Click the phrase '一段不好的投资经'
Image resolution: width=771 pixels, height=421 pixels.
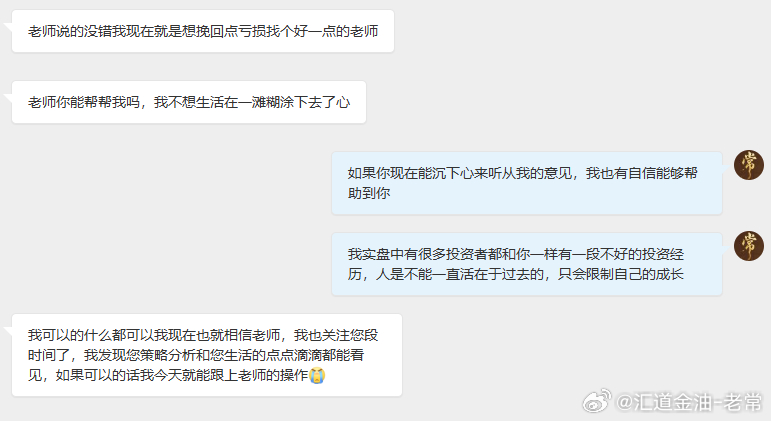[628, 254]
